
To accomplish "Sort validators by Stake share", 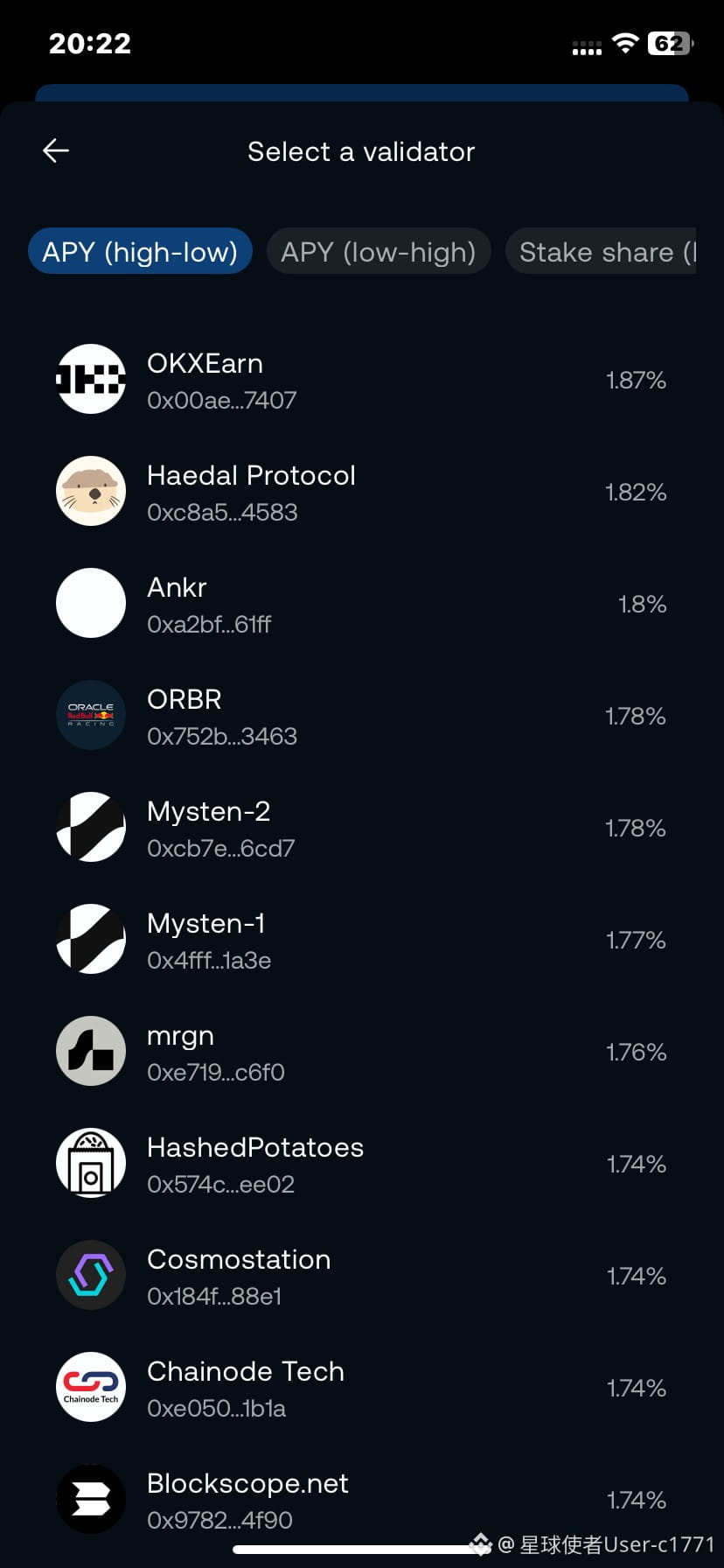I will 601,251.
